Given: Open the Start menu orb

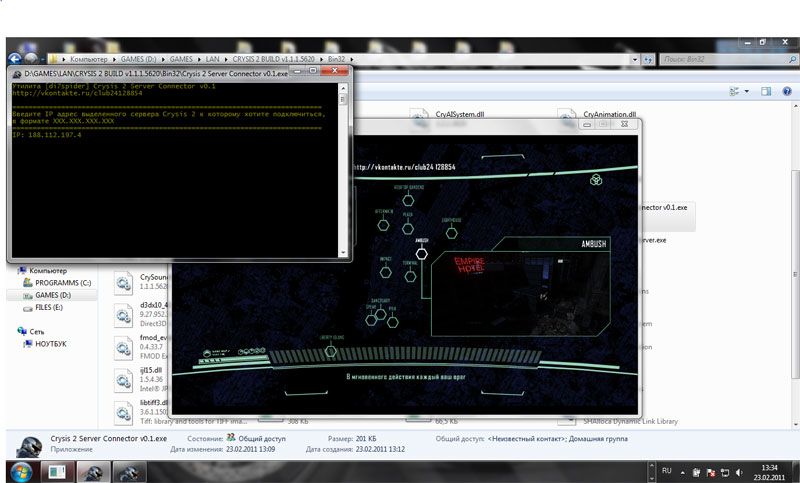Looking at the screenshot, I should pos(22,470).
